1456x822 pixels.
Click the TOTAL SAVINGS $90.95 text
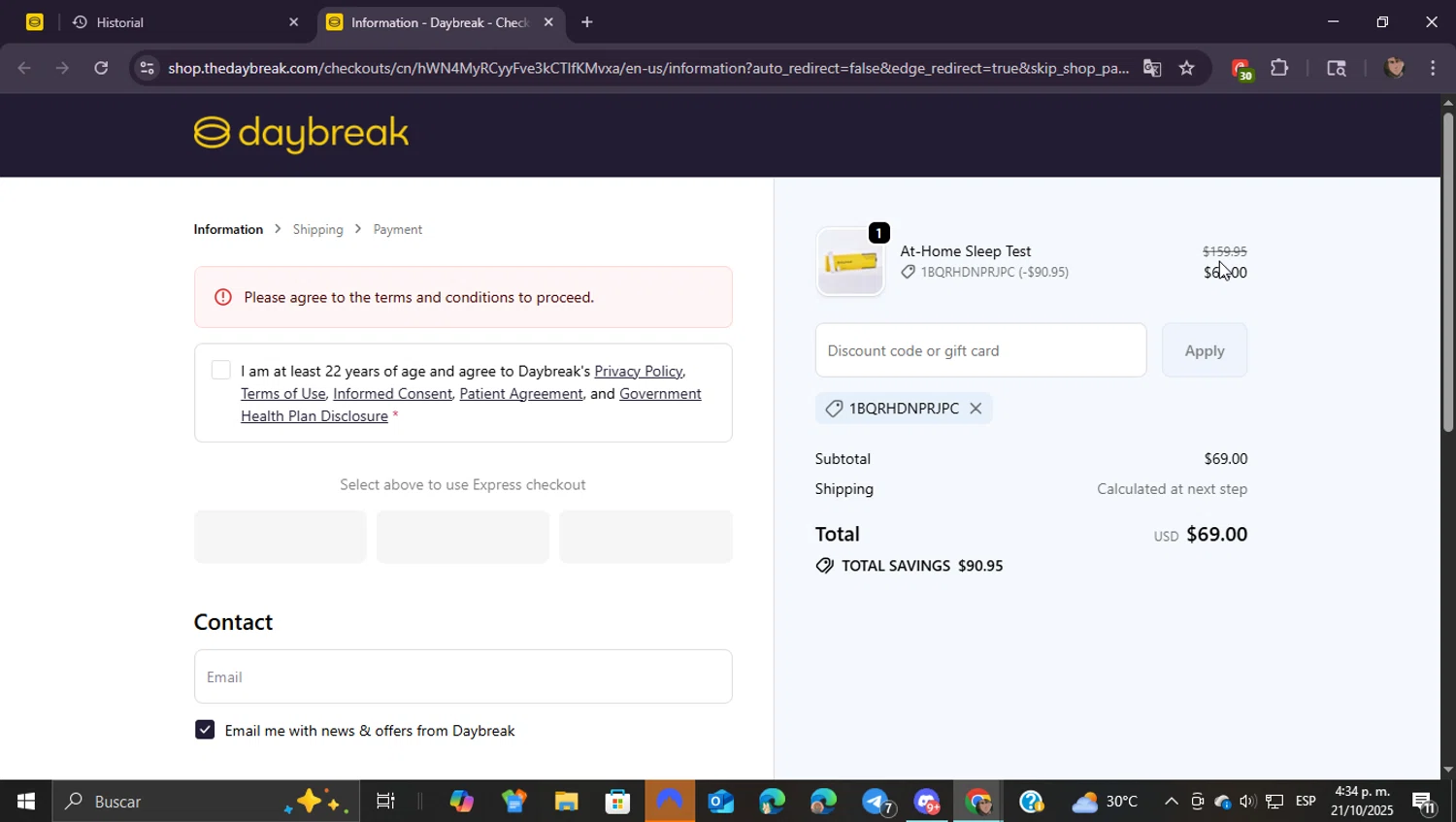[x=922, y=566]
